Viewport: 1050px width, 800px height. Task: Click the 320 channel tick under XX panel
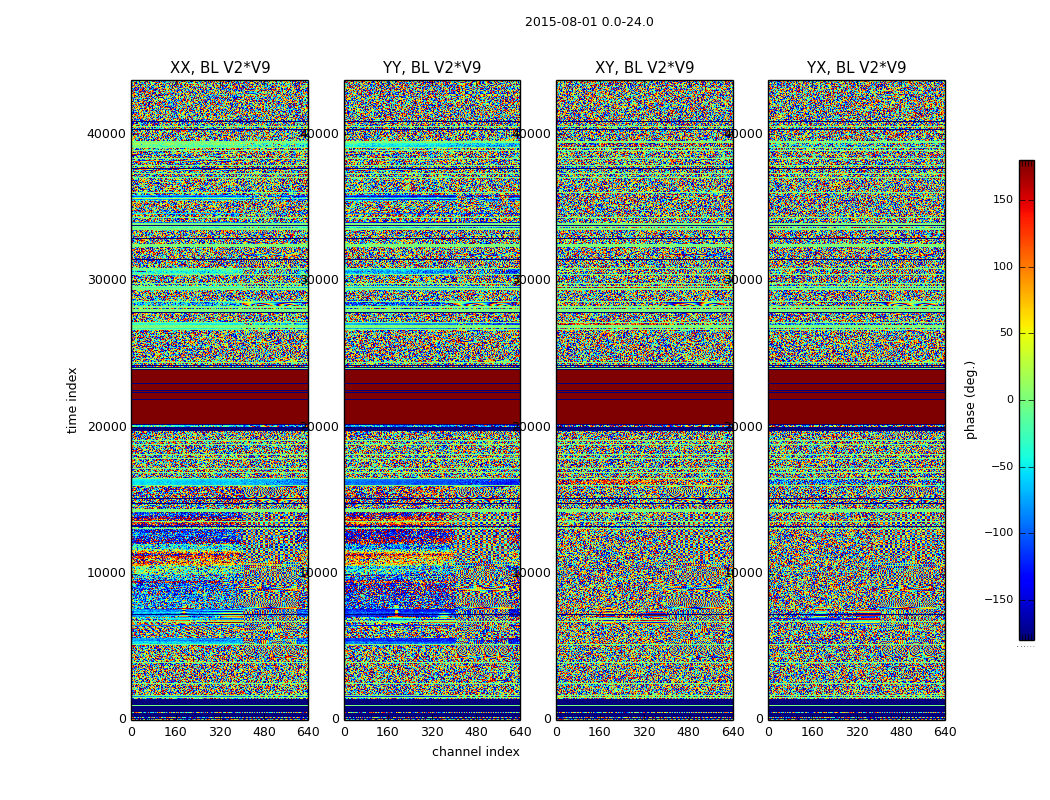[x=220, y=732]
